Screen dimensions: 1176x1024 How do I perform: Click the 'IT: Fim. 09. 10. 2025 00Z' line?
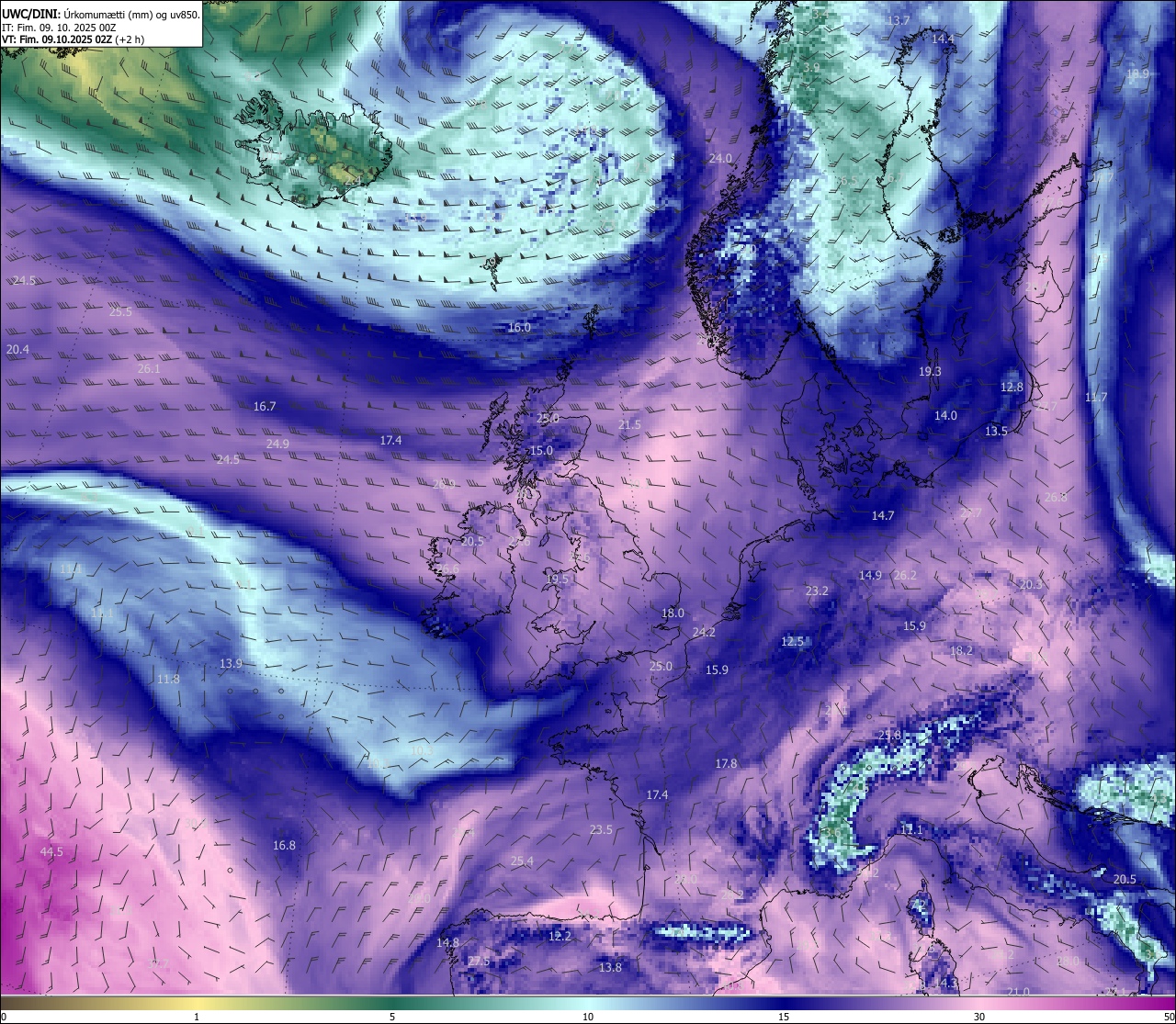(x=59, y=28)
